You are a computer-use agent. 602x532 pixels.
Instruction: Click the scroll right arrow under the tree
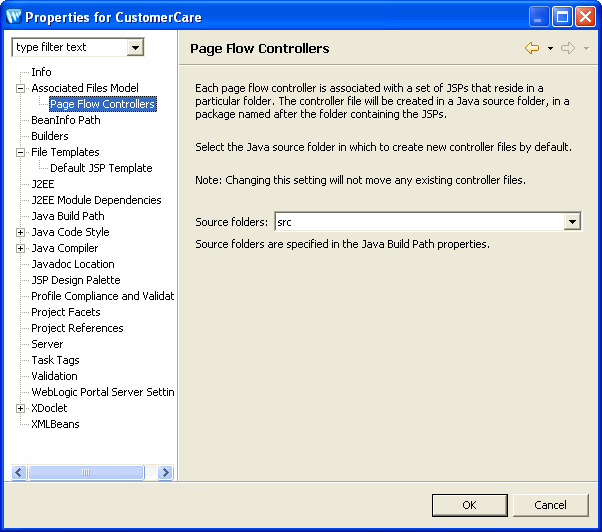tap(165, 473)
